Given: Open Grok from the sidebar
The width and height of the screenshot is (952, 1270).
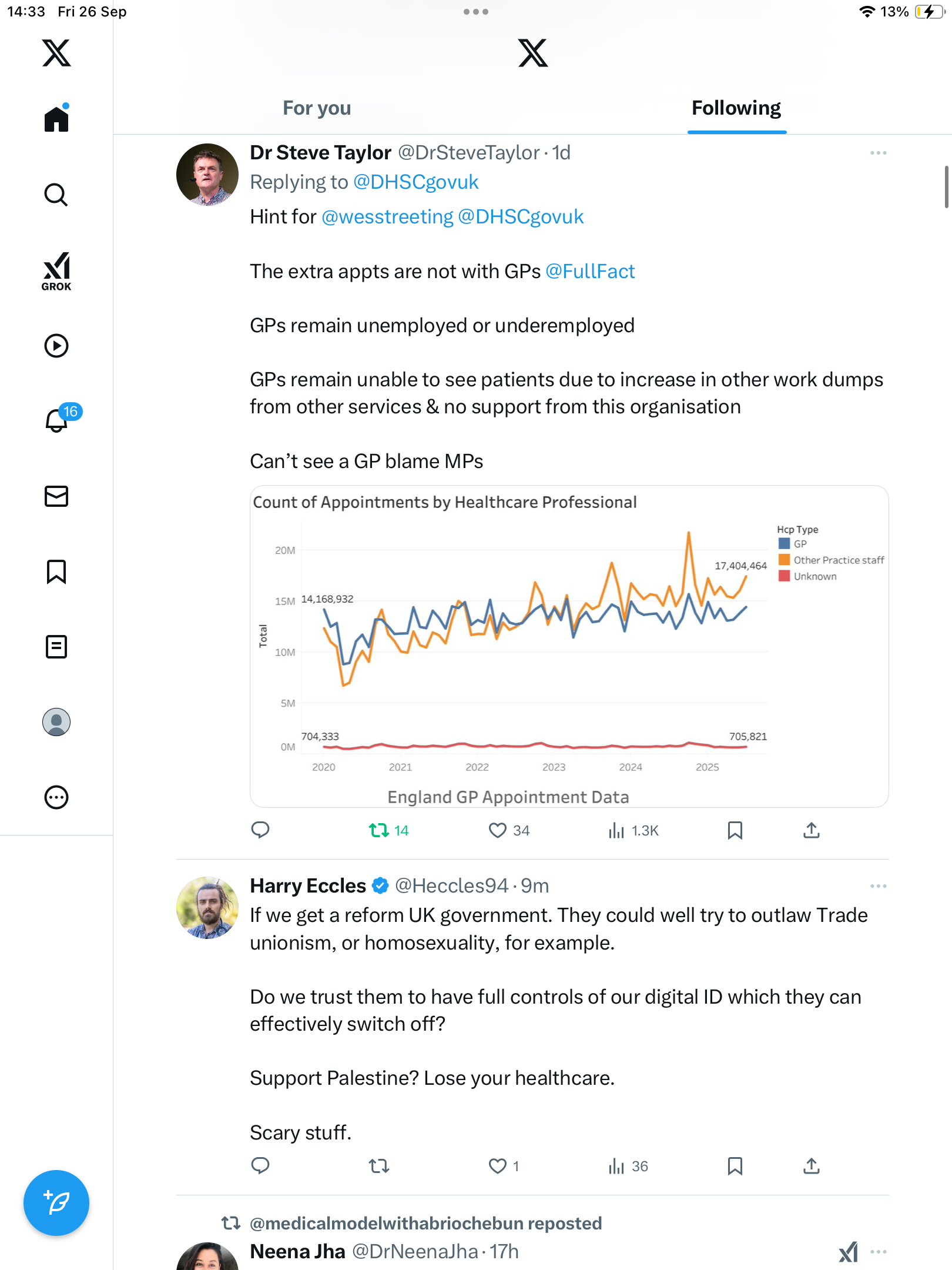Looking at the screenshot, I should (56, 271).
